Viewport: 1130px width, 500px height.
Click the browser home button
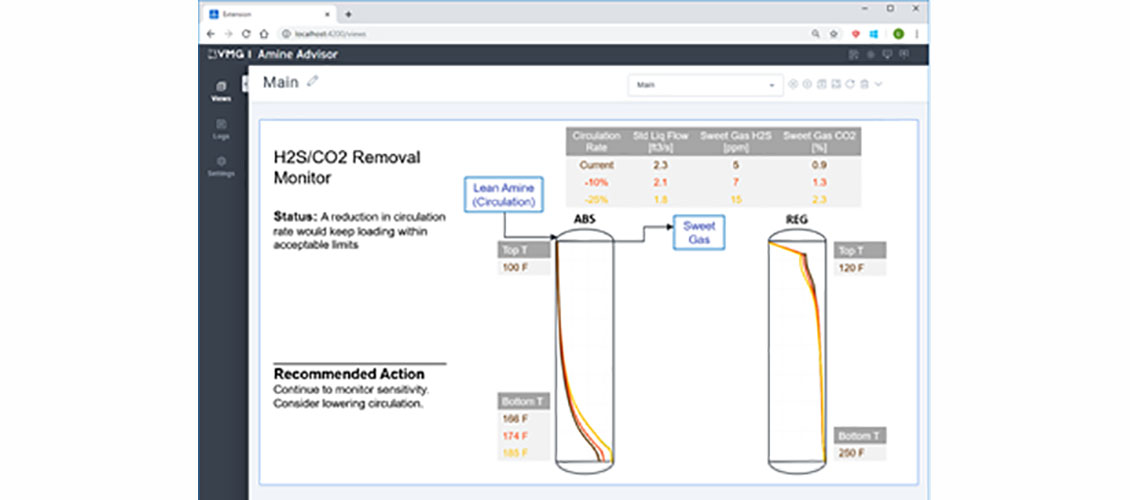264,33
